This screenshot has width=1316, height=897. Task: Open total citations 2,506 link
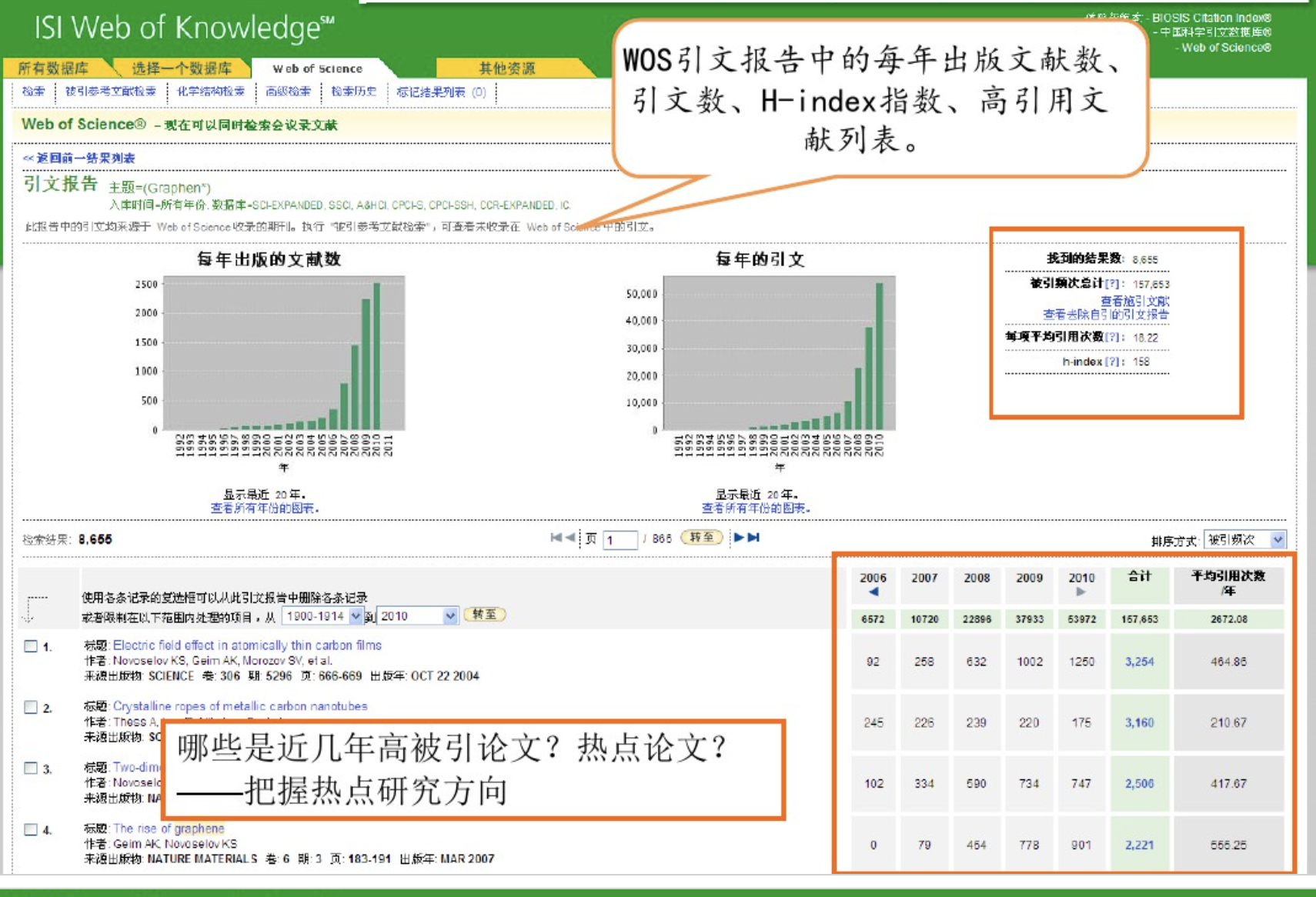point(1139,784)
